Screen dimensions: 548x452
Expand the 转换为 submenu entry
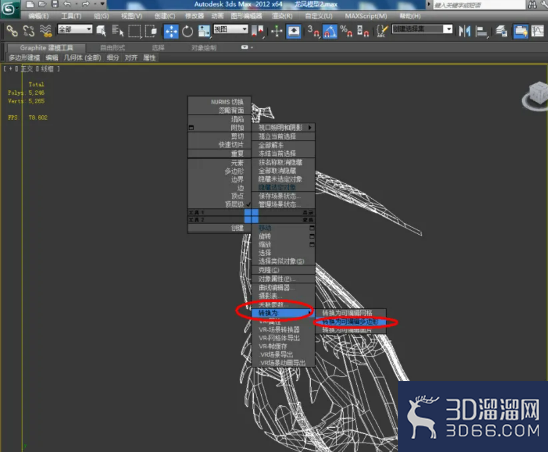(x=283, y=313)
